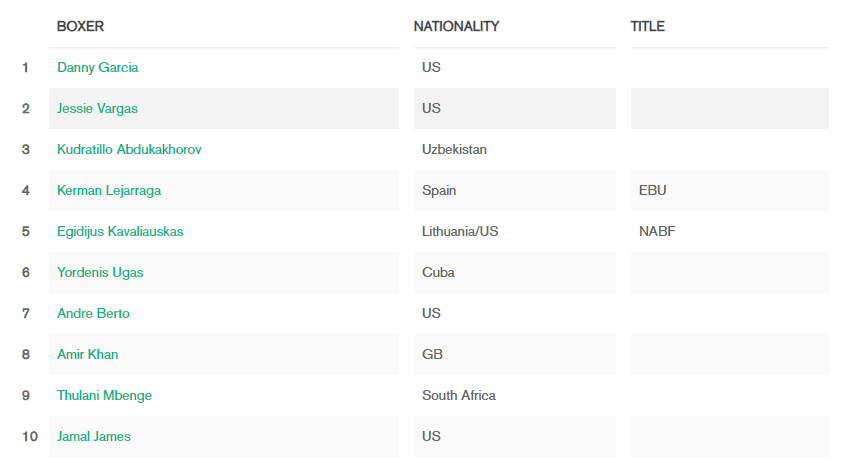Screen dimensions: 844x464
Task: Open the Jessie Vargas link
Action: click(97, 108)
